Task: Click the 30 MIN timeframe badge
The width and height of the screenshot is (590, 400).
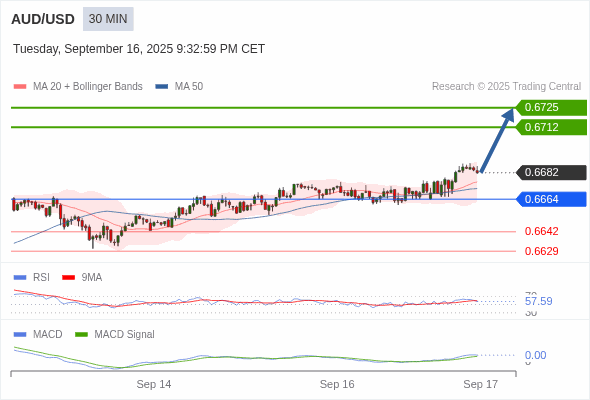Action: click(x=108, y=19)
